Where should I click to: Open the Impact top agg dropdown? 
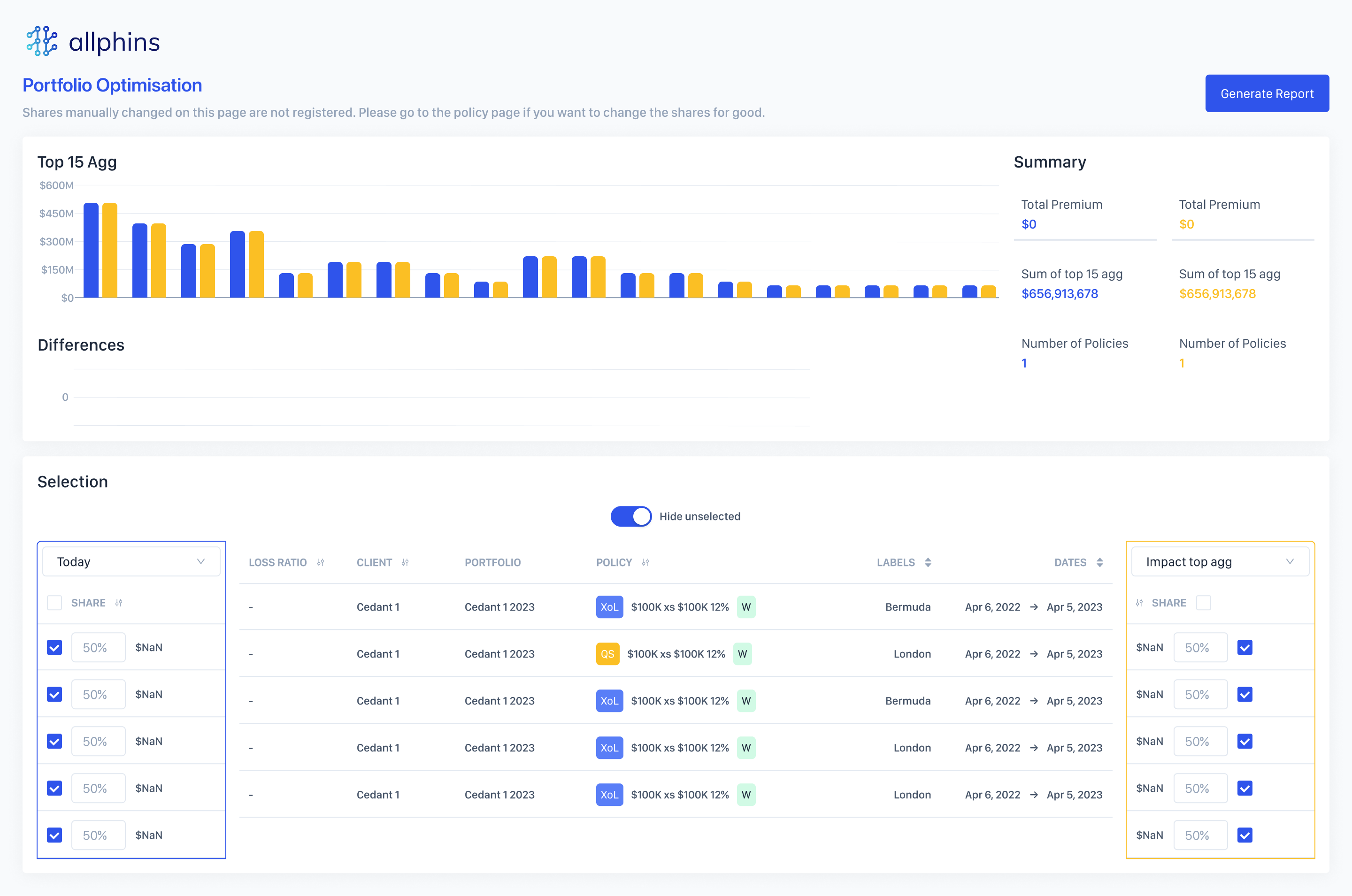coord(1220,562)
